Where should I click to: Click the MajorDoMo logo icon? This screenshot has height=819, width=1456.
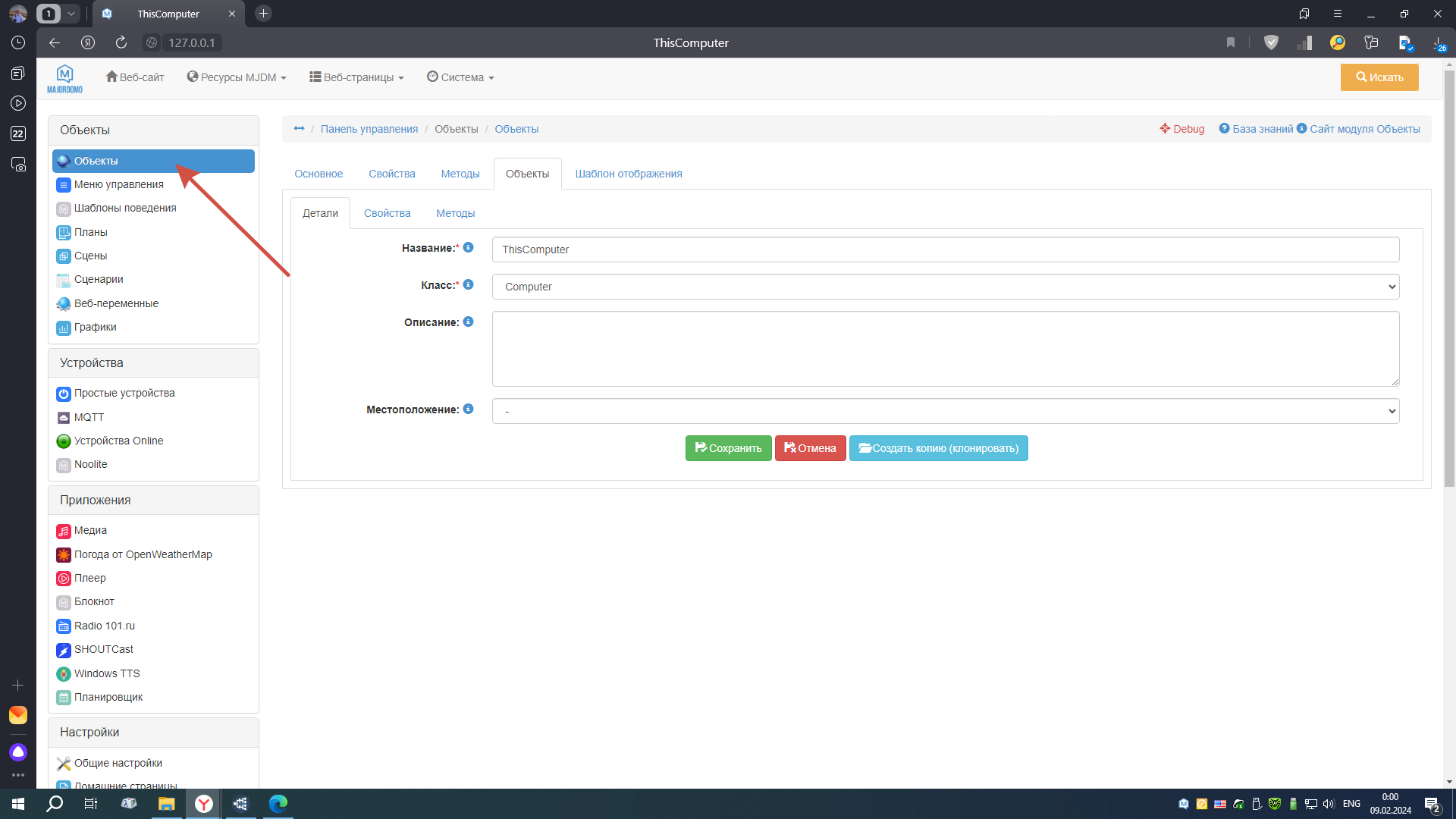click(64, 78)
